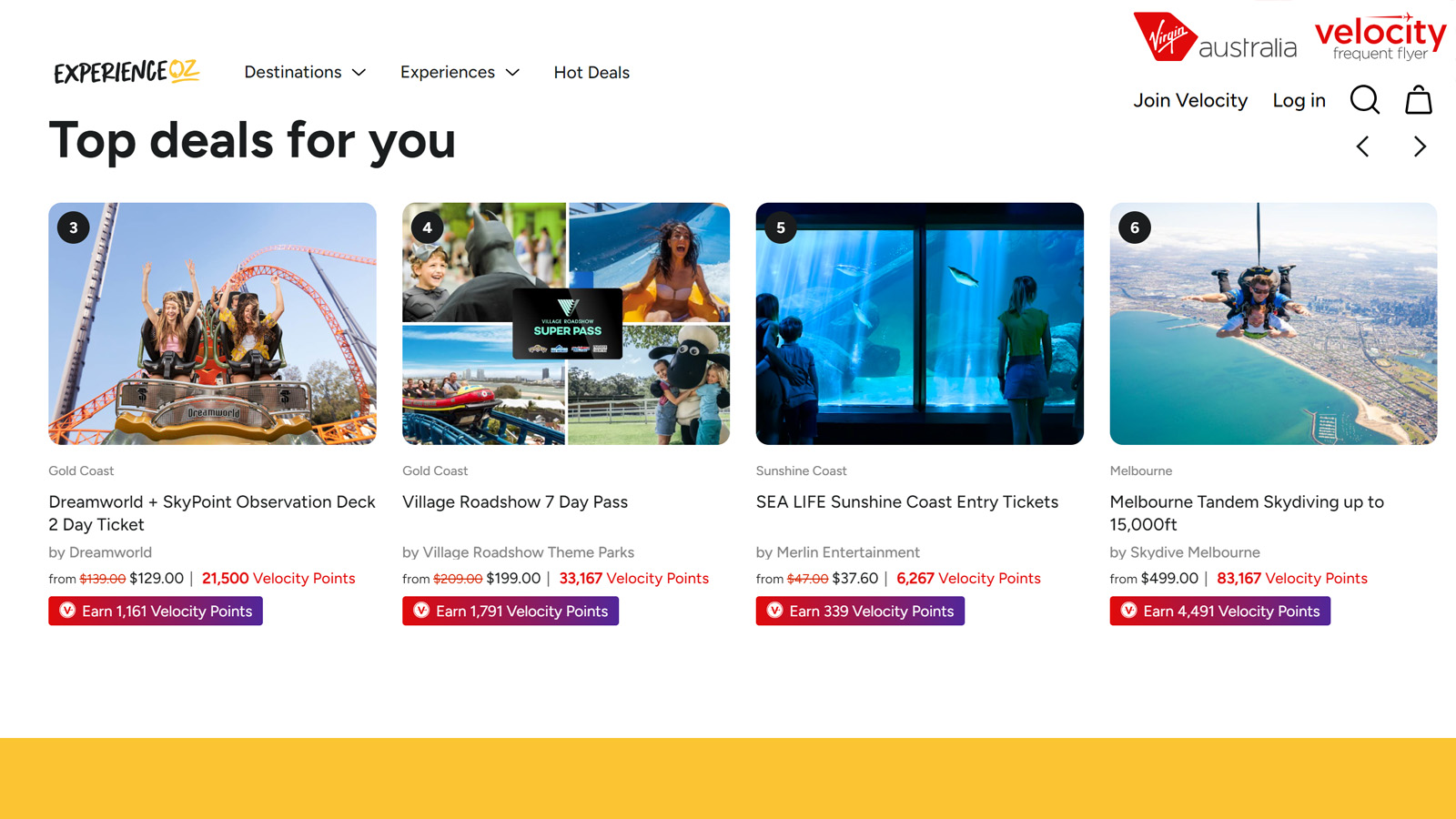Click Join Velocity link
The image size is (1456, 819).
1190,100
